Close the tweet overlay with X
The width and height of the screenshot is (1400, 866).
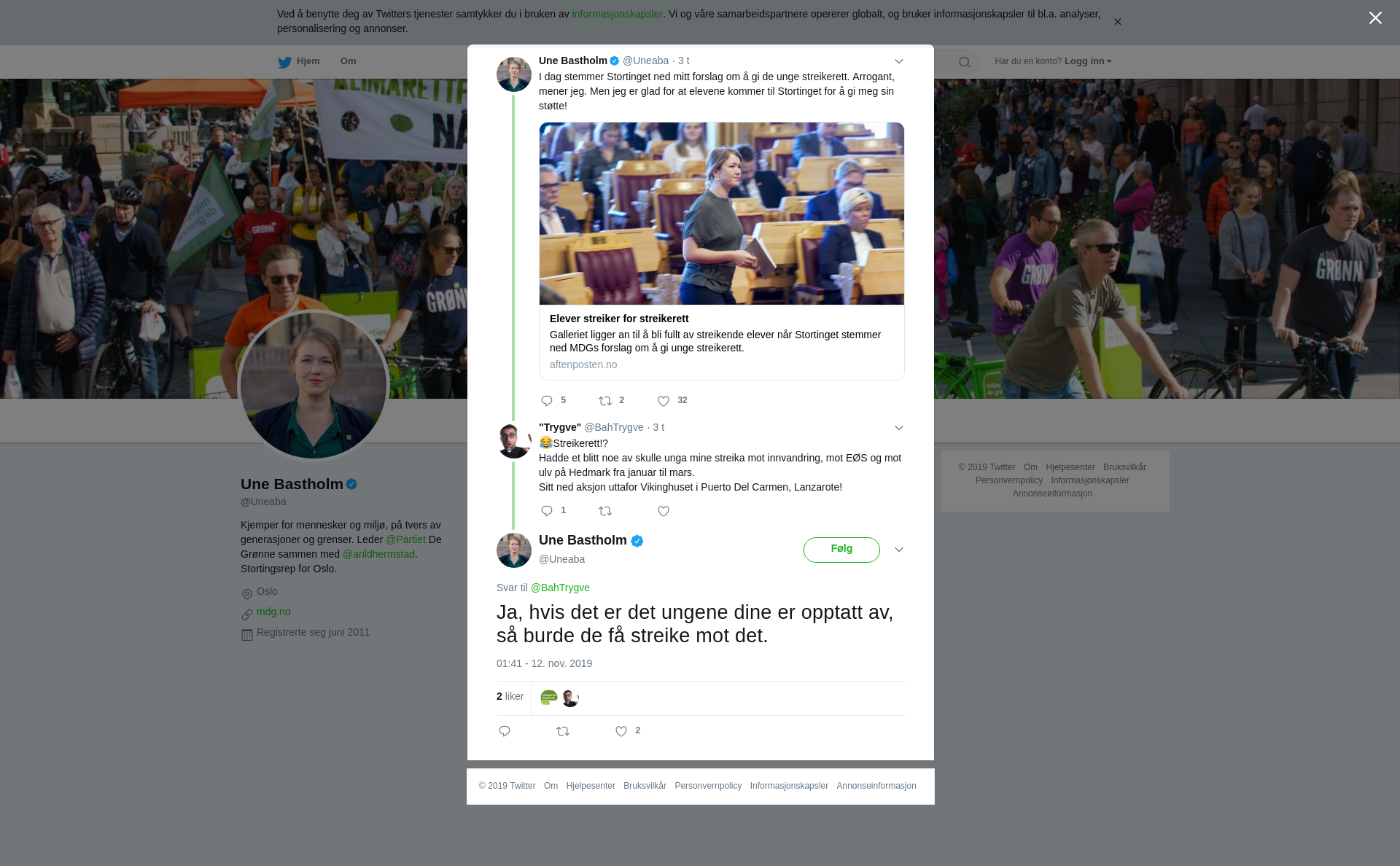[1375, 18]
